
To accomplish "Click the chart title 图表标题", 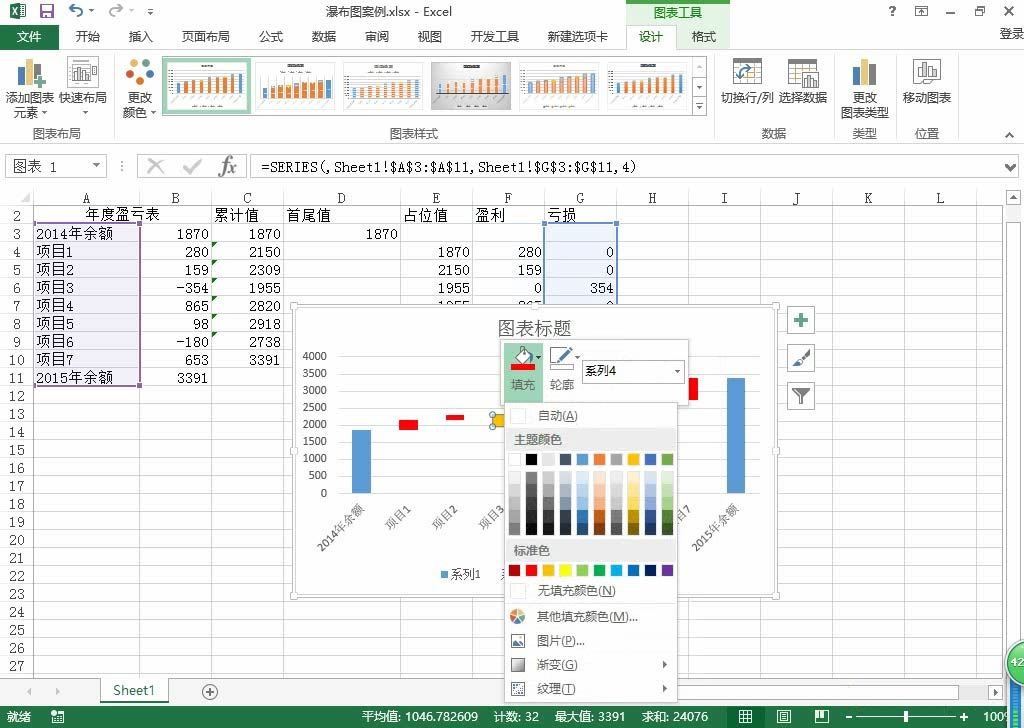I will pos(534,328).
